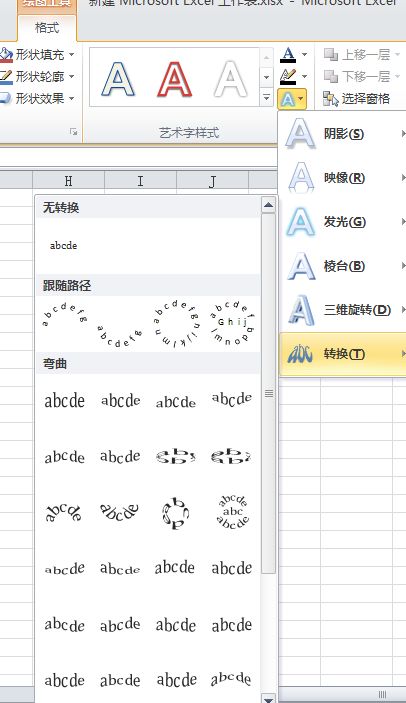Expand the WordArt styles gallery
This screenshot has height=703, width=406.
pos(266,98)
